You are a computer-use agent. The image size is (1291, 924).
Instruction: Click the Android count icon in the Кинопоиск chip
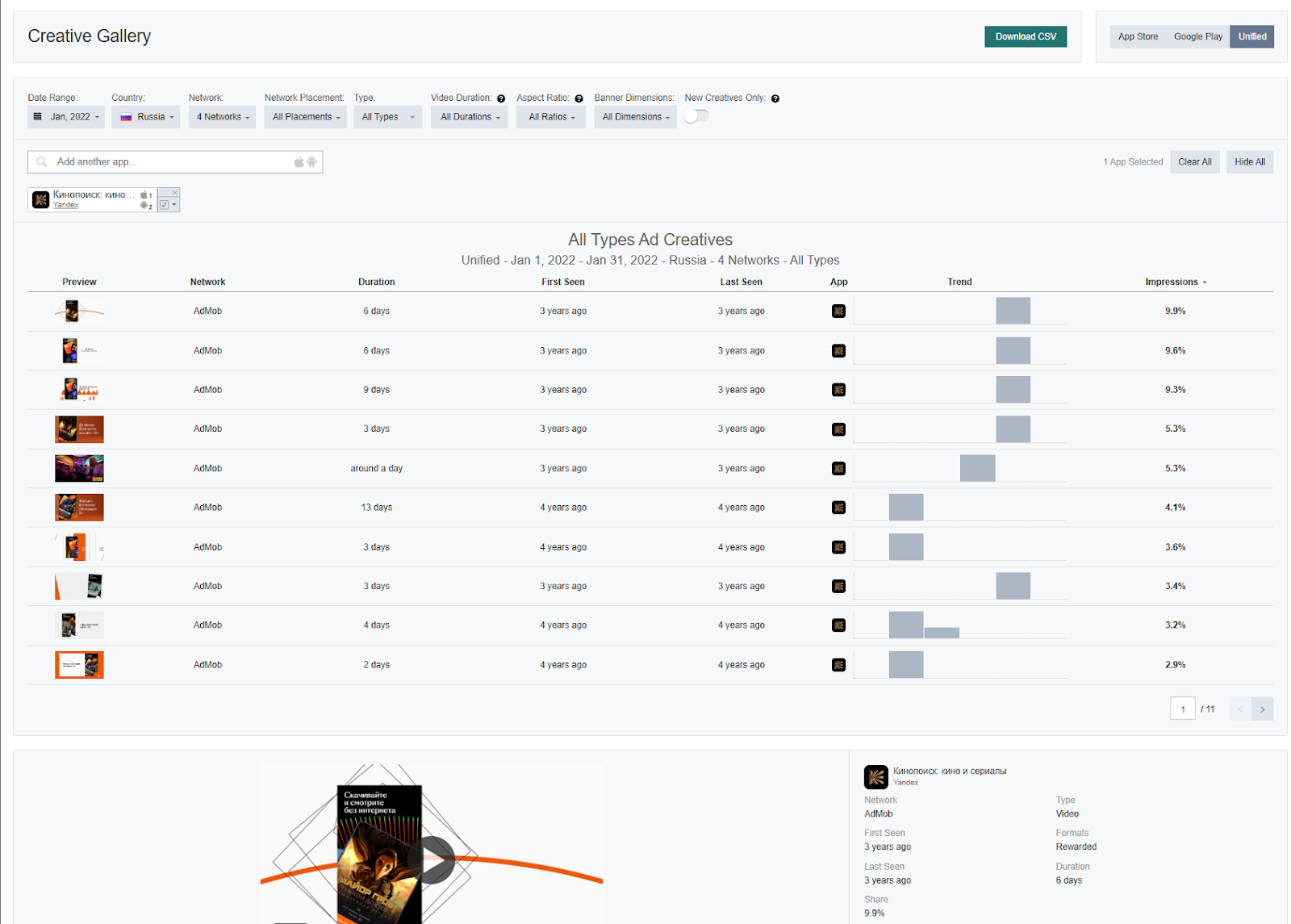tap(144, 206)
